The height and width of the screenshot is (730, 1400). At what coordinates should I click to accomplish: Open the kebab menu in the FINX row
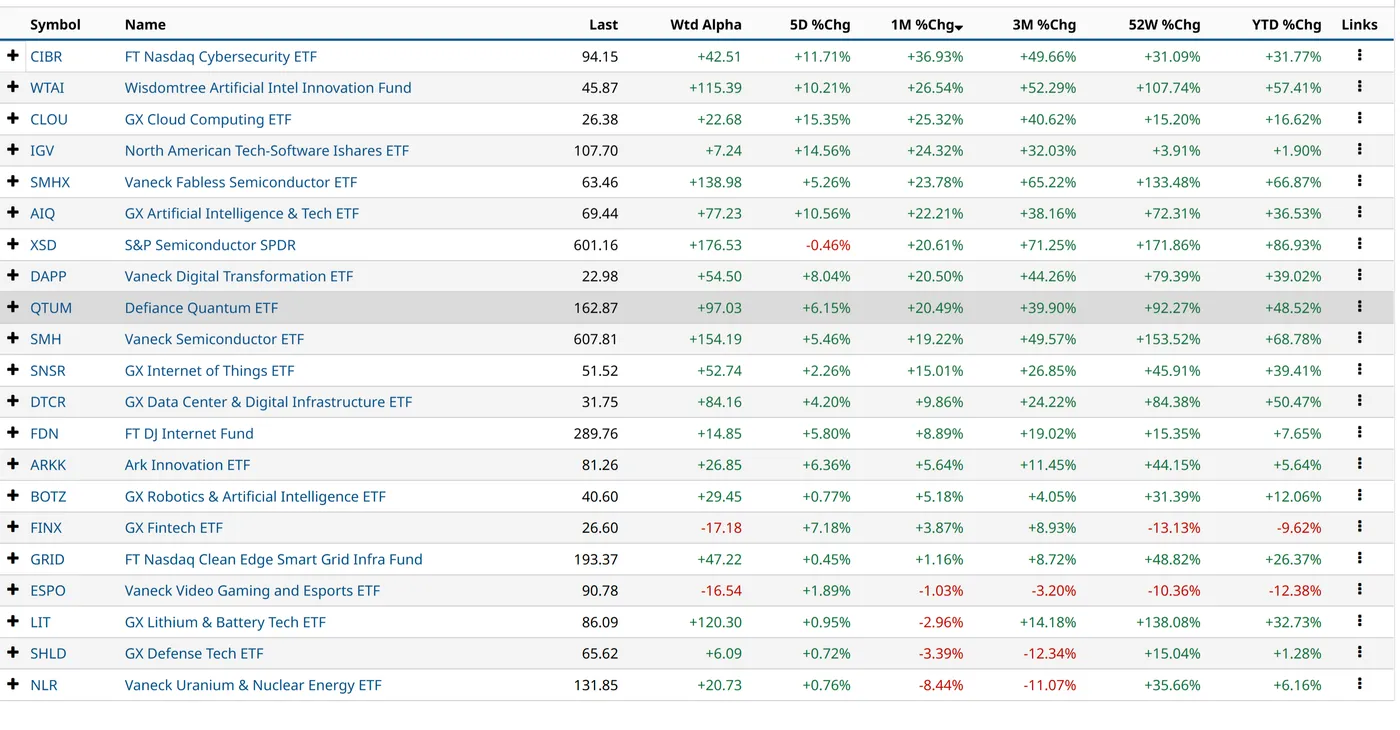[x=1359, y=527]
